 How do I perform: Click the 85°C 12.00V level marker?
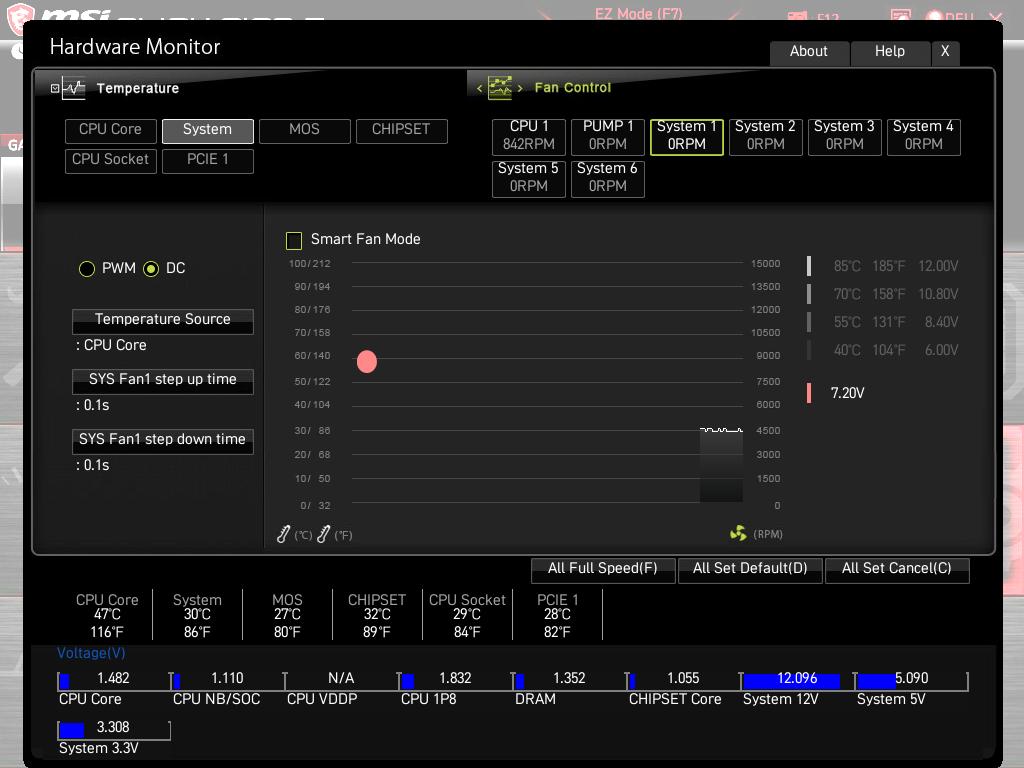(x=809, y=266)
